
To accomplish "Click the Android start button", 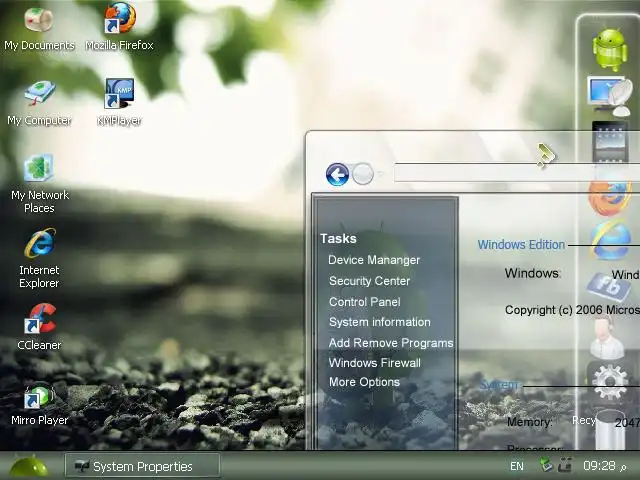I will (29, 466).
